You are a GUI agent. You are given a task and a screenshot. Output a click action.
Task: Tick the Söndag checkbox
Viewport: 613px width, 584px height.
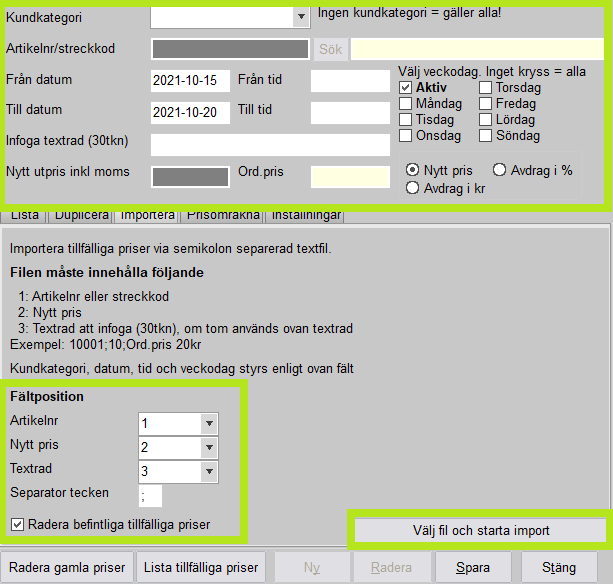485,136
